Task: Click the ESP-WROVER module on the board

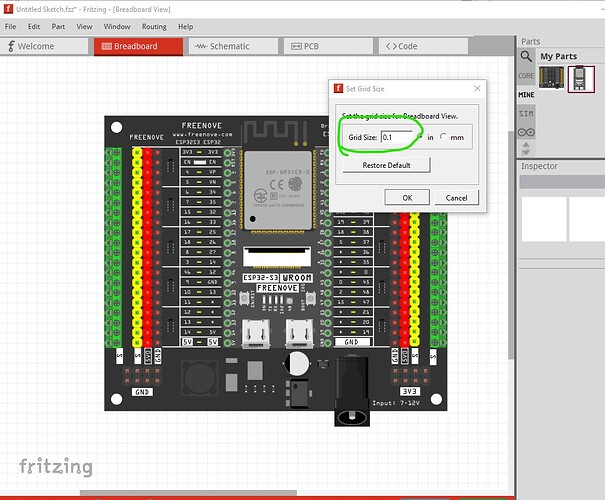Action: click(x=278, y=190)
